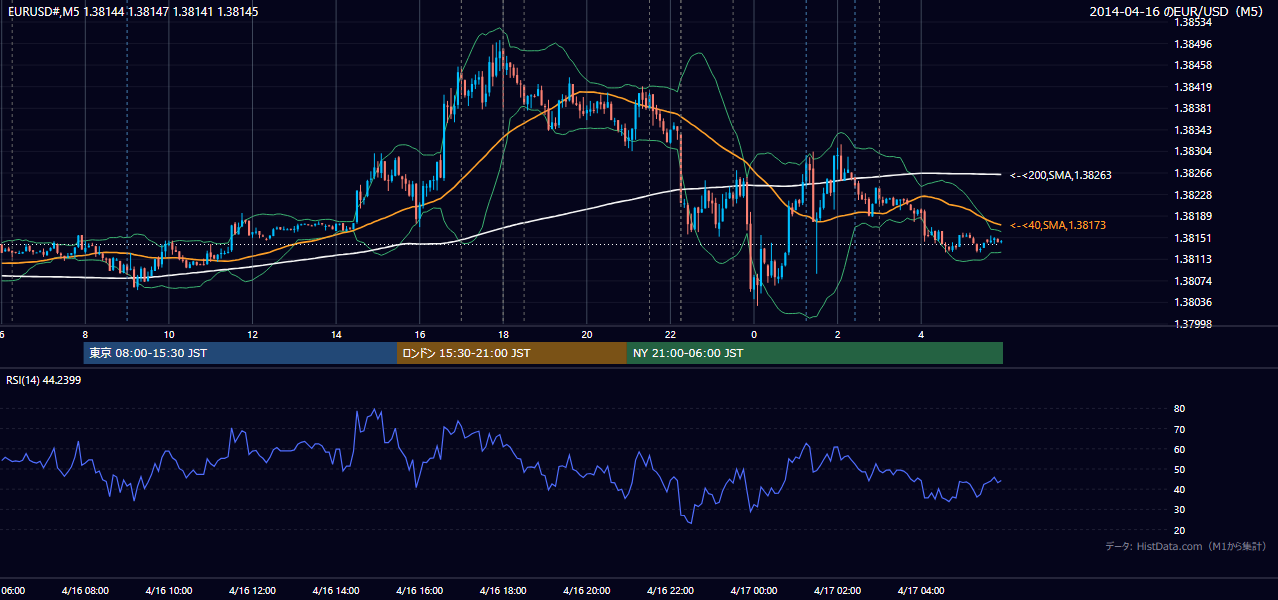The image size is (1278, 600).
Task: Click the 1.38496 price axis value
Action: [1194, 44]
